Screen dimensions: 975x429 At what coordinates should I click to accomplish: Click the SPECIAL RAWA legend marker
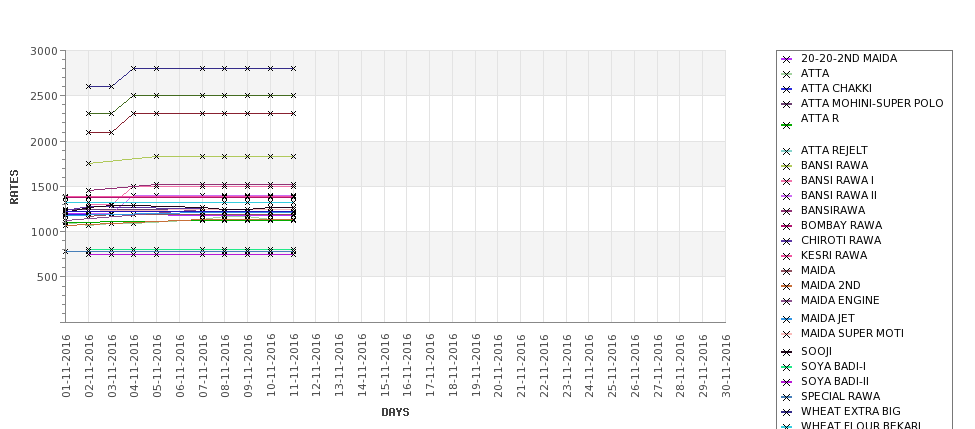point(787,397)
